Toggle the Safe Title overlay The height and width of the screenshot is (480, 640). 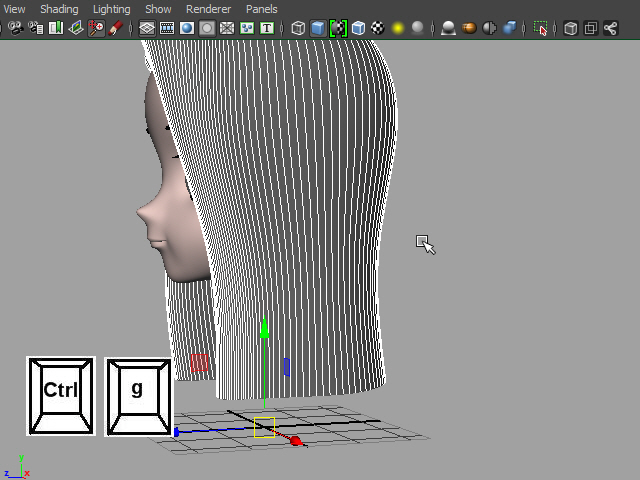[267, 29]
